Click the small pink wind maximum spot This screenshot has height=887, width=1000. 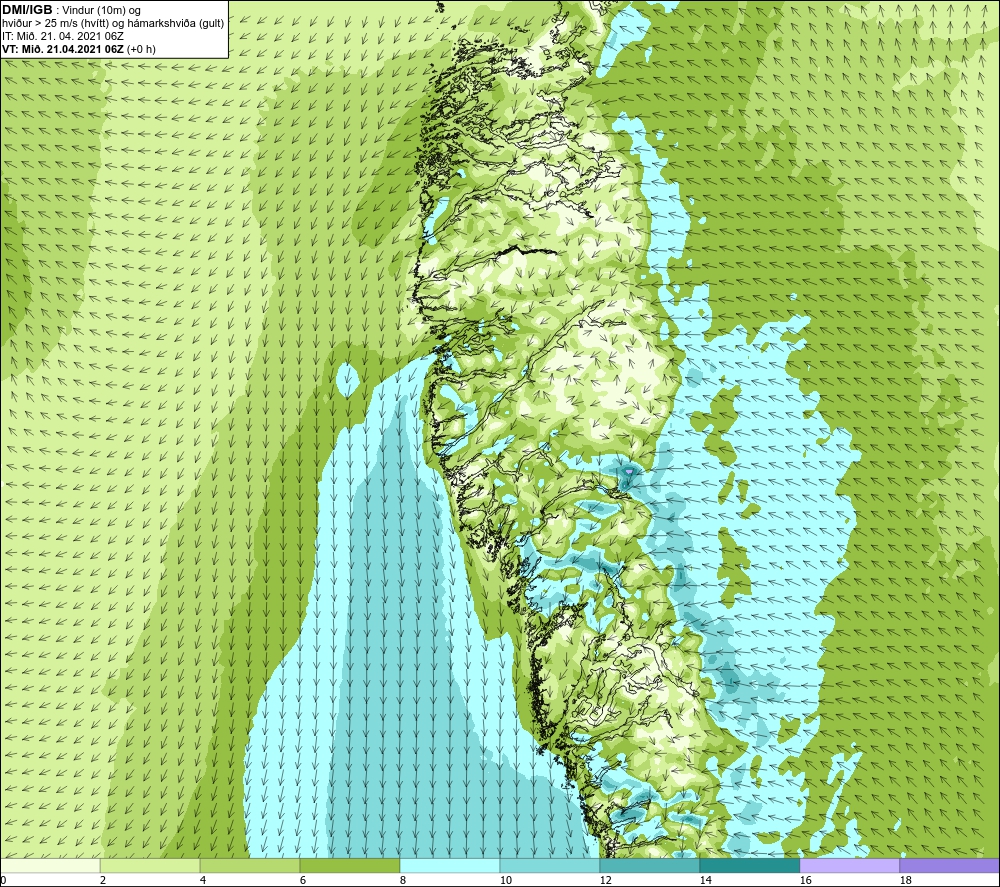(x=629, y=471)
